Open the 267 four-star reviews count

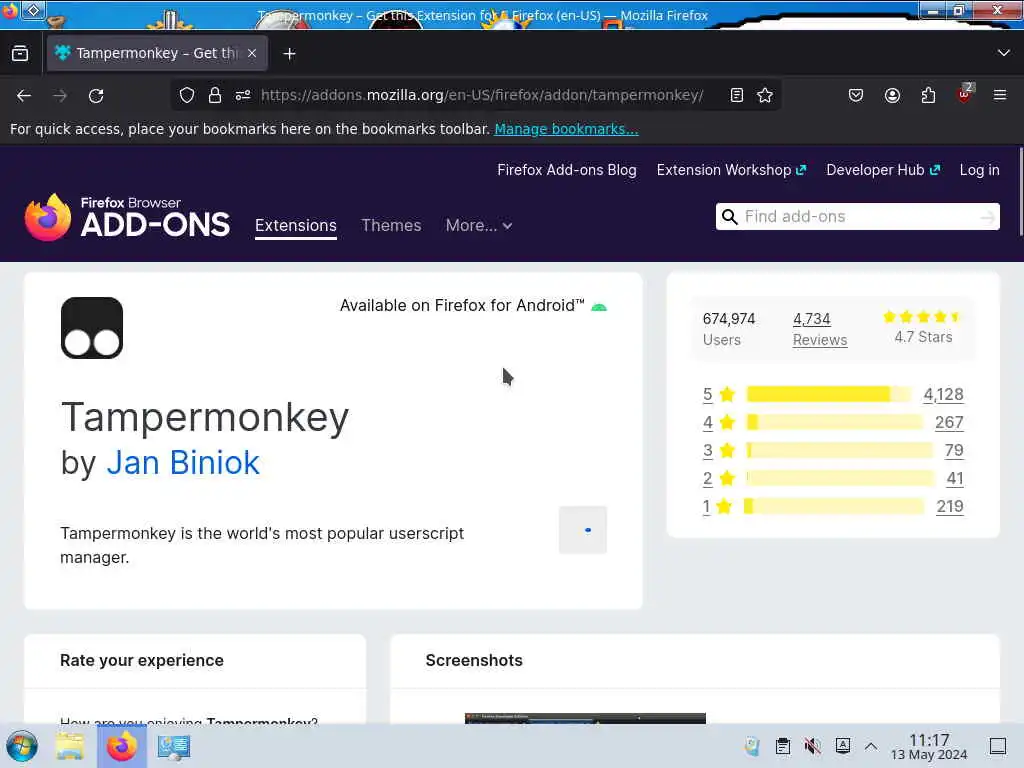coord(949,423)
